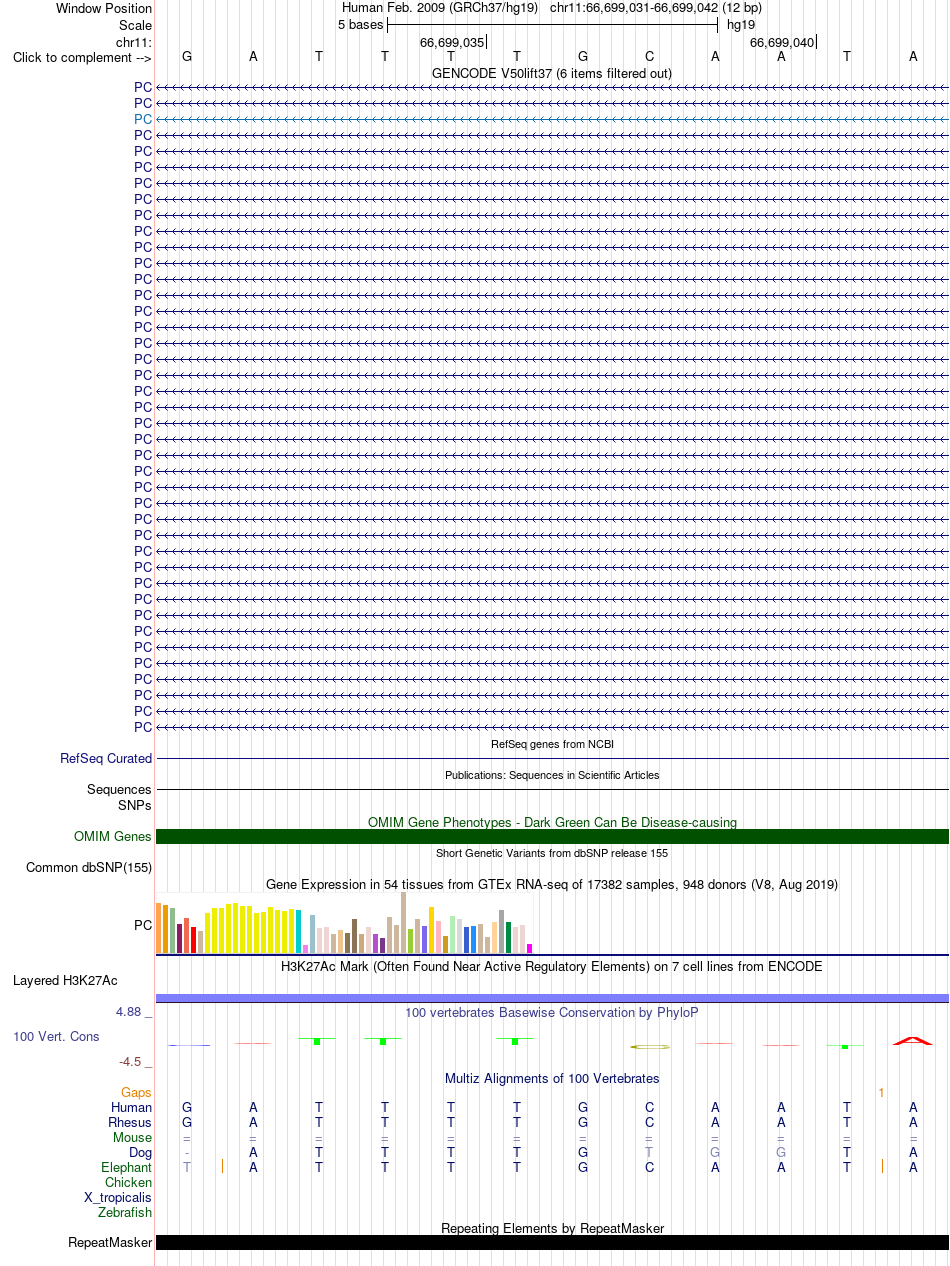Click the 'RefSeq Curated' track label
950x1266 pixels.
[x=106, y=759]
